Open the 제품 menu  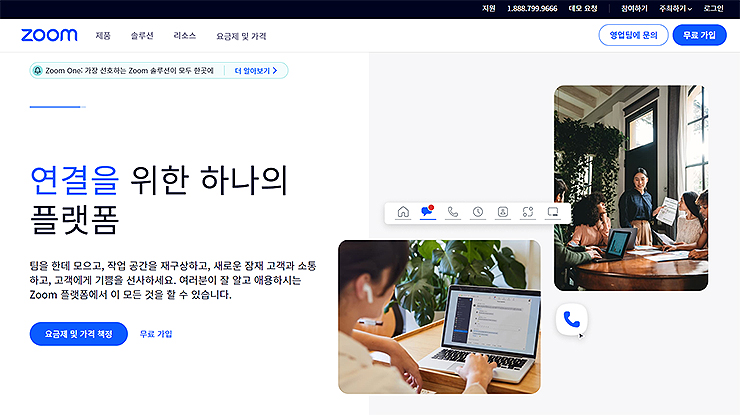click(x=103, y=36)
